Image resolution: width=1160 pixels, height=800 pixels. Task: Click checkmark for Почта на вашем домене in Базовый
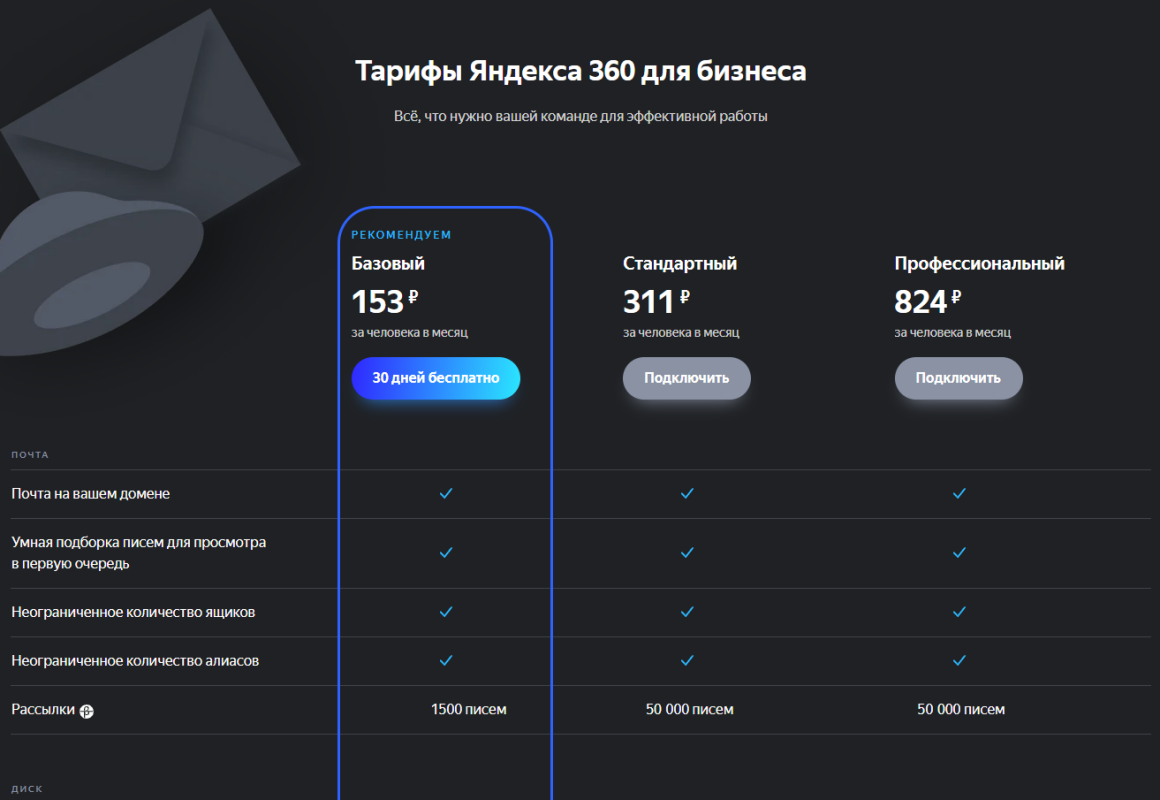pos(446,494)
